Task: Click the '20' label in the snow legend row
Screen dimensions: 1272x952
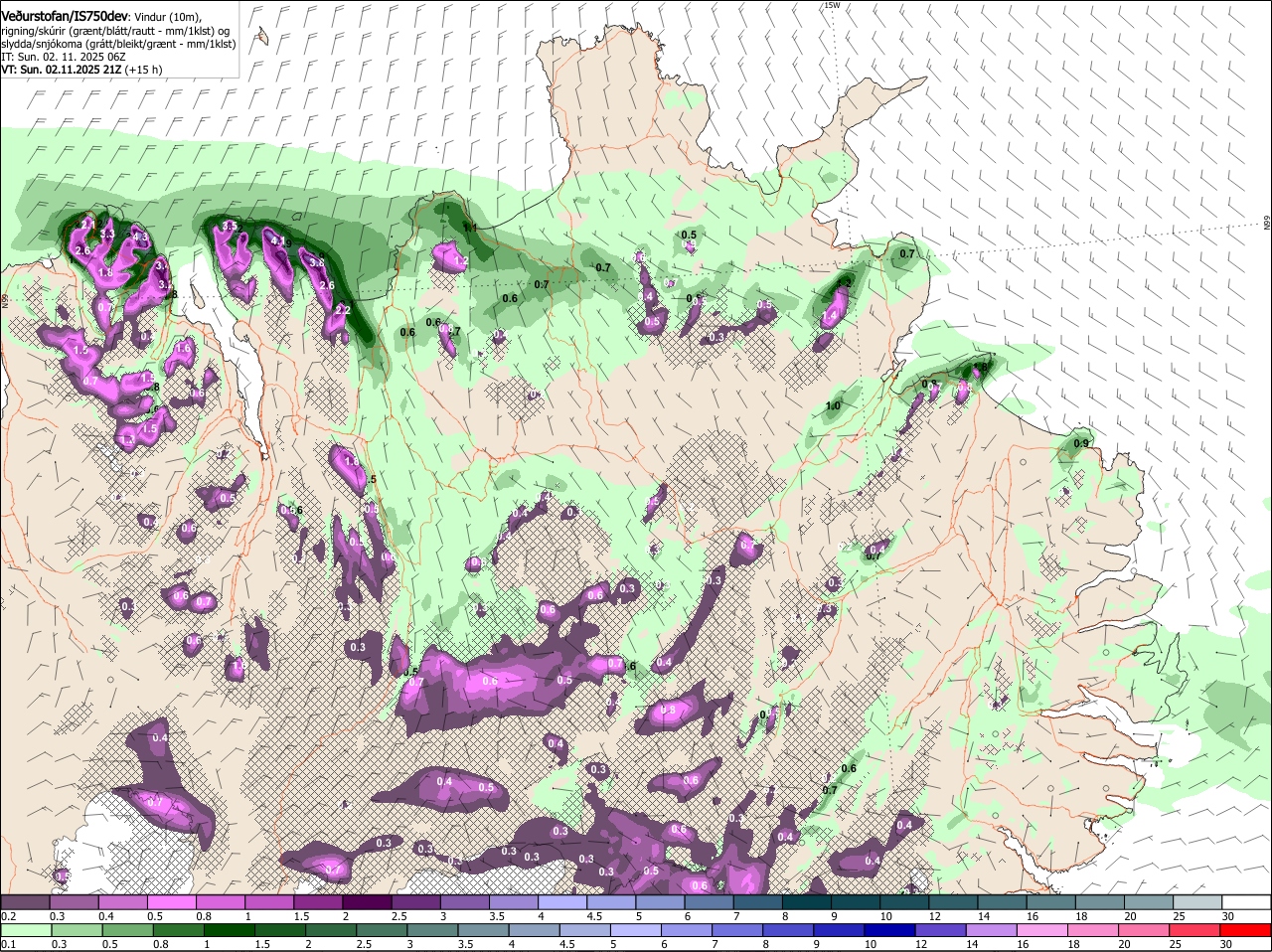Action: click(x=1131, y=915)
